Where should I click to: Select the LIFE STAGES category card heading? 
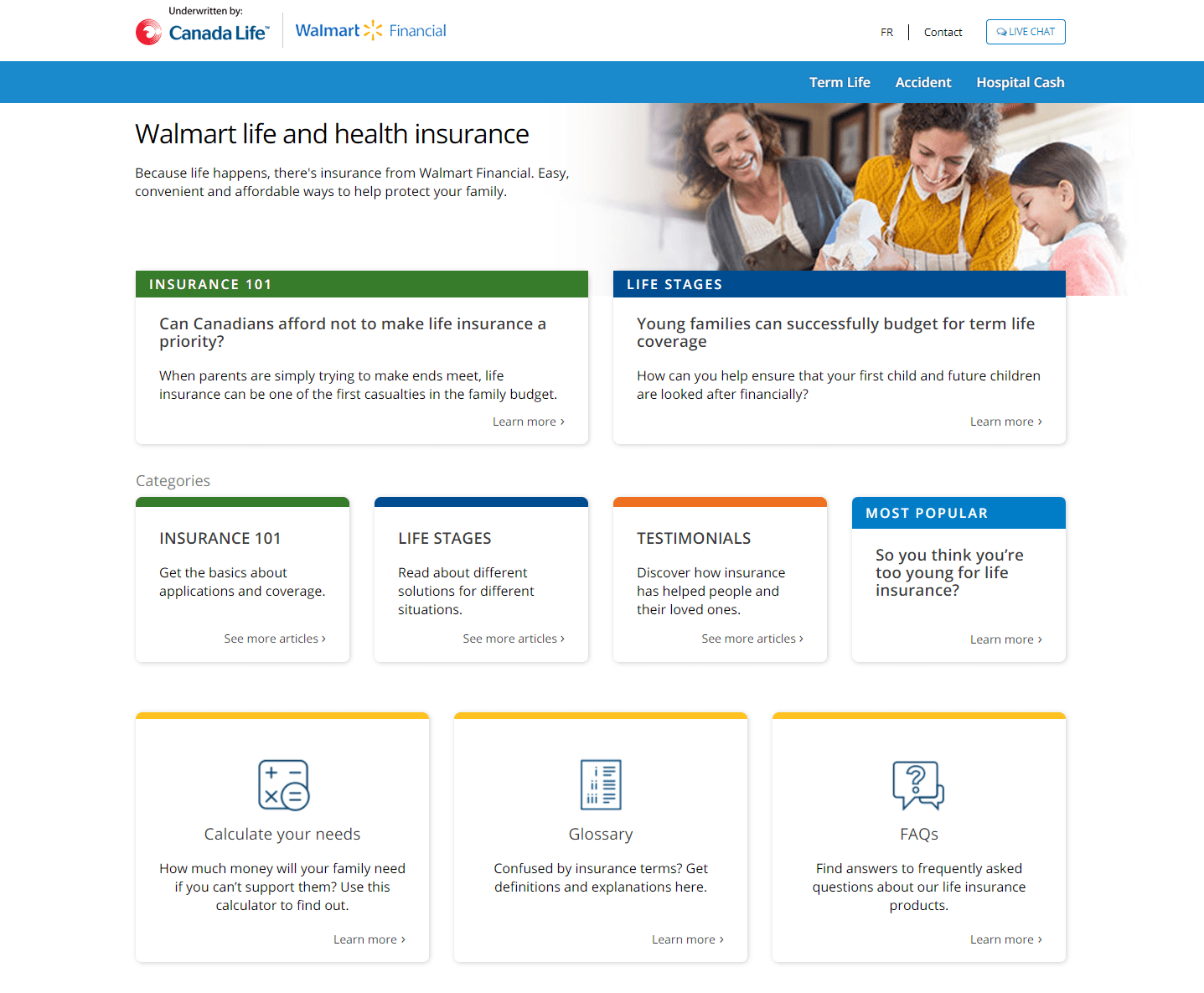tap(445, 539)
